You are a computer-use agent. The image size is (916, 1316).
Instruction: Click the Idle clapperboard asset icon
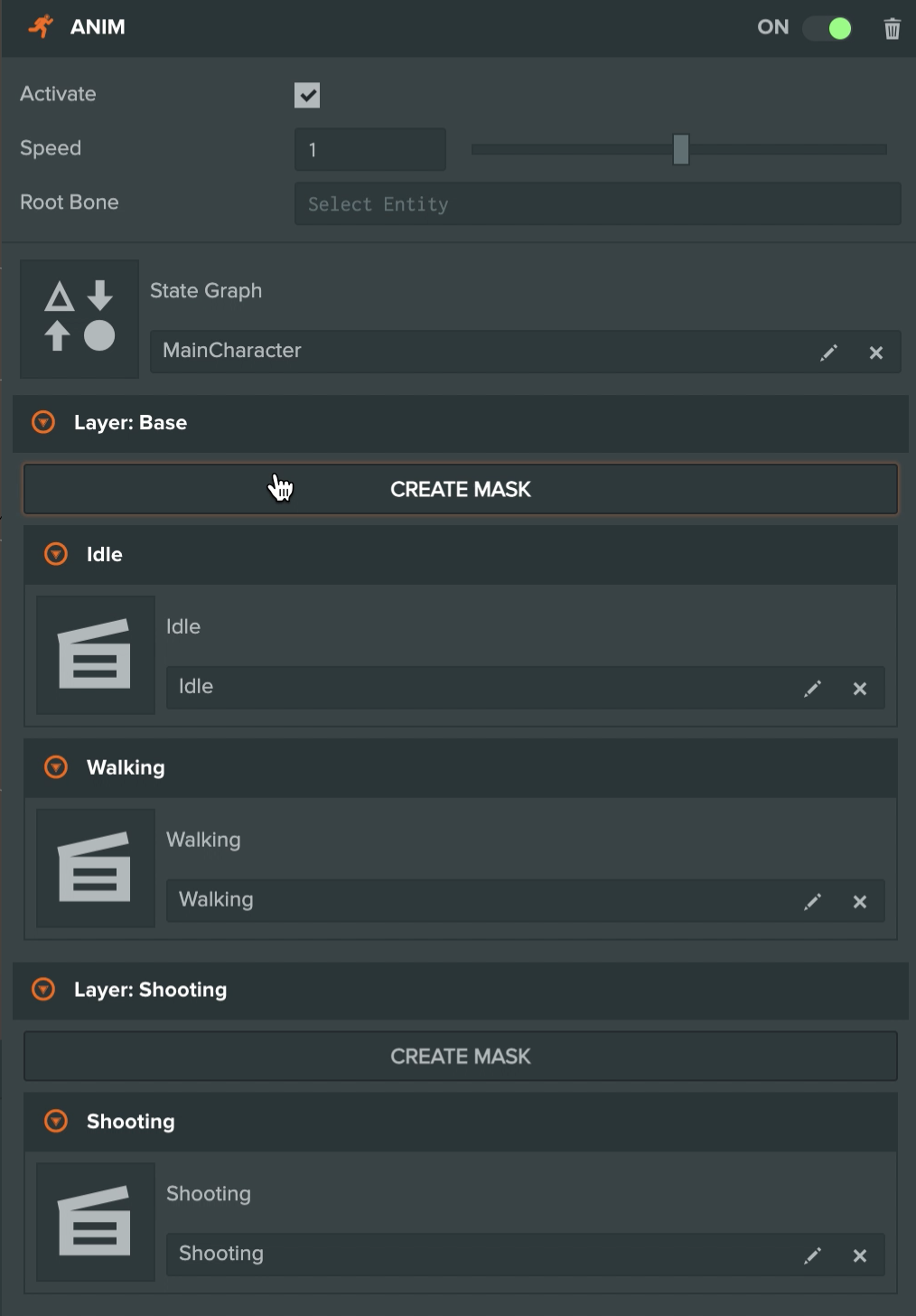click(x=95, y=654)
